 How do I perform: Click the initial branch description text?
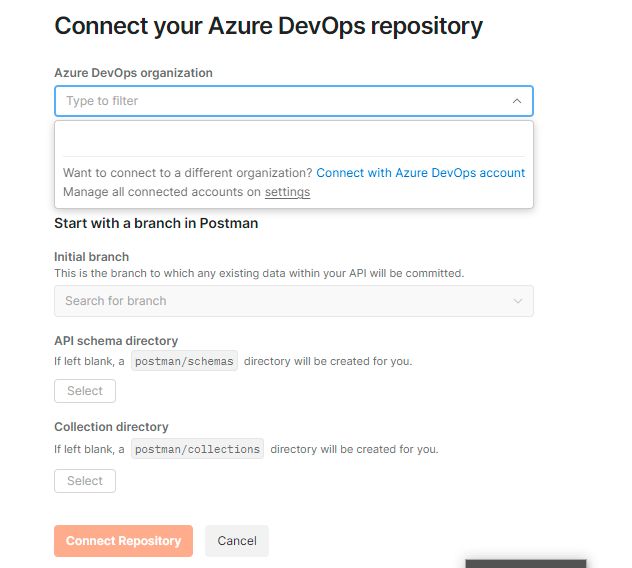pos(259,273)
